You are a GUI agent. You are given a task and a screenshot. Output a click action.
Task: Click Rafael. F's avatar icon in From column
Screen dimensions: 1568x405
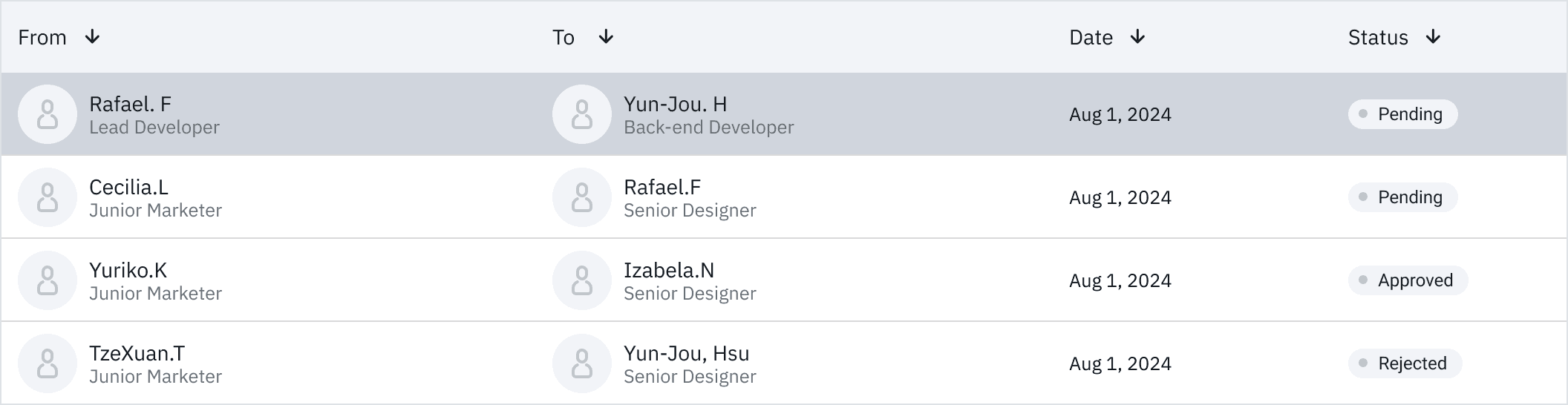[x=48, y=114]
